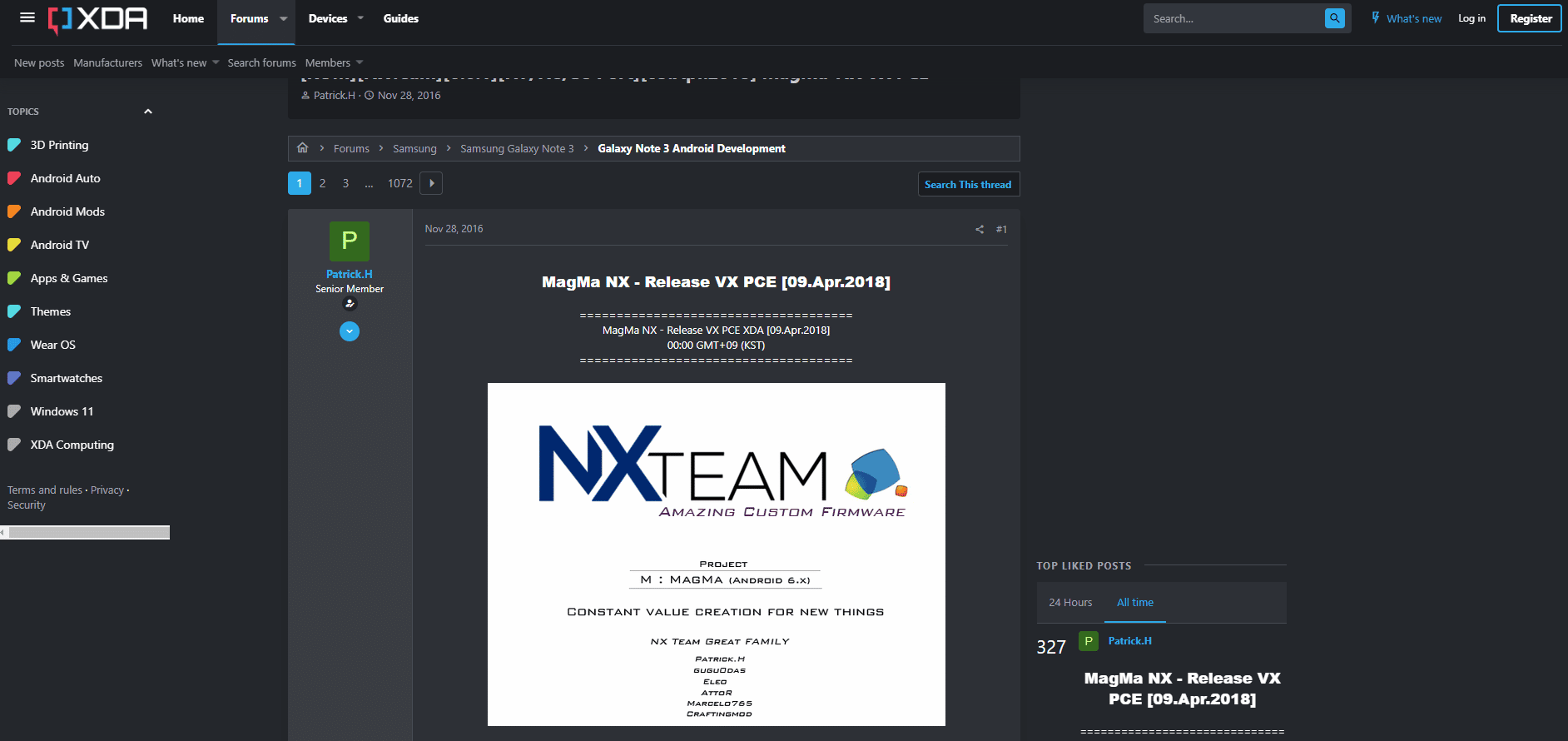
Task: Click the Wear OS topic tag icon
Action: pyautogui.click(x=14, y=345)
